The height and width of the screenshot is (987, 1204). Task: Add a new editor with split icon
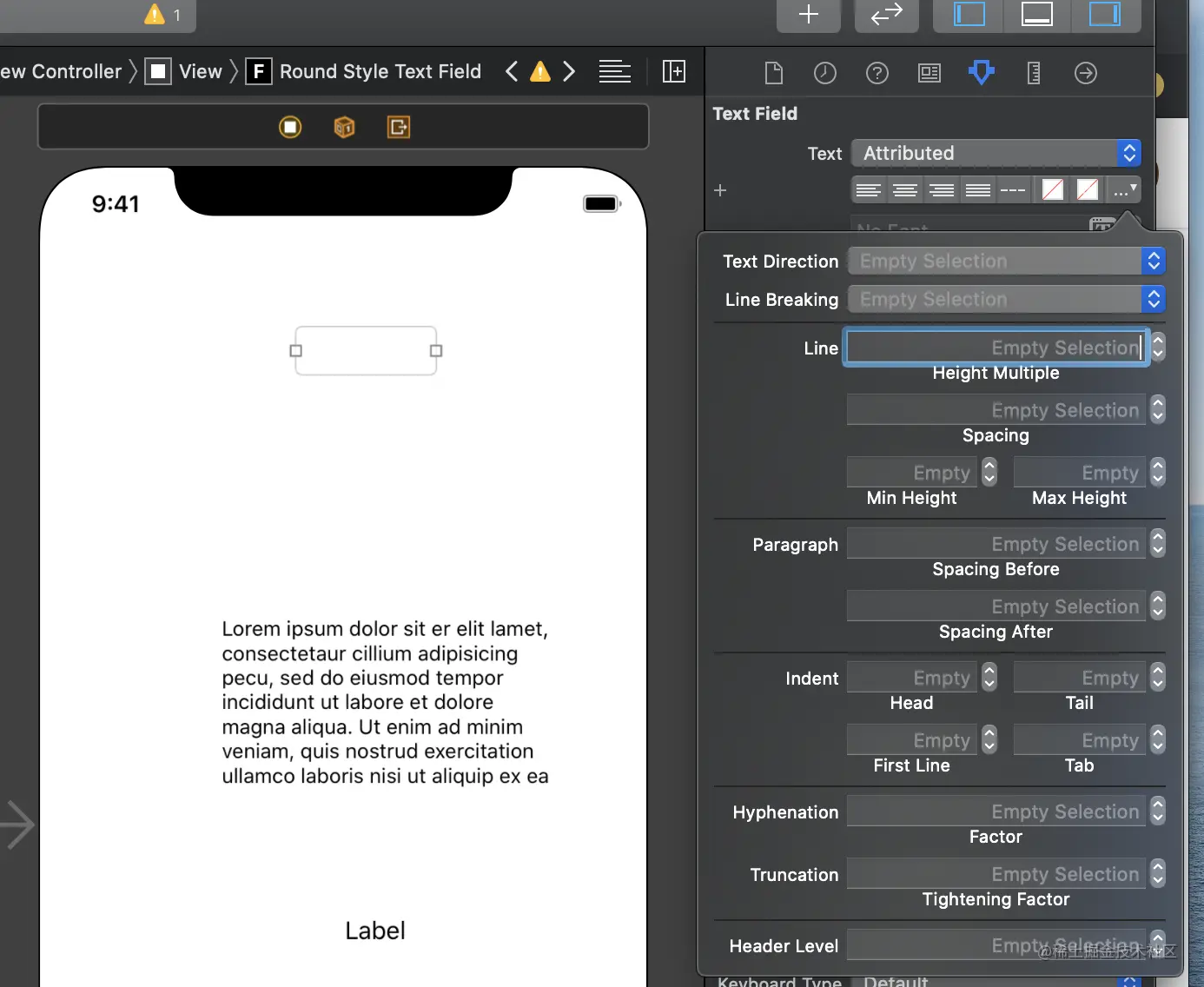(674, 71)
